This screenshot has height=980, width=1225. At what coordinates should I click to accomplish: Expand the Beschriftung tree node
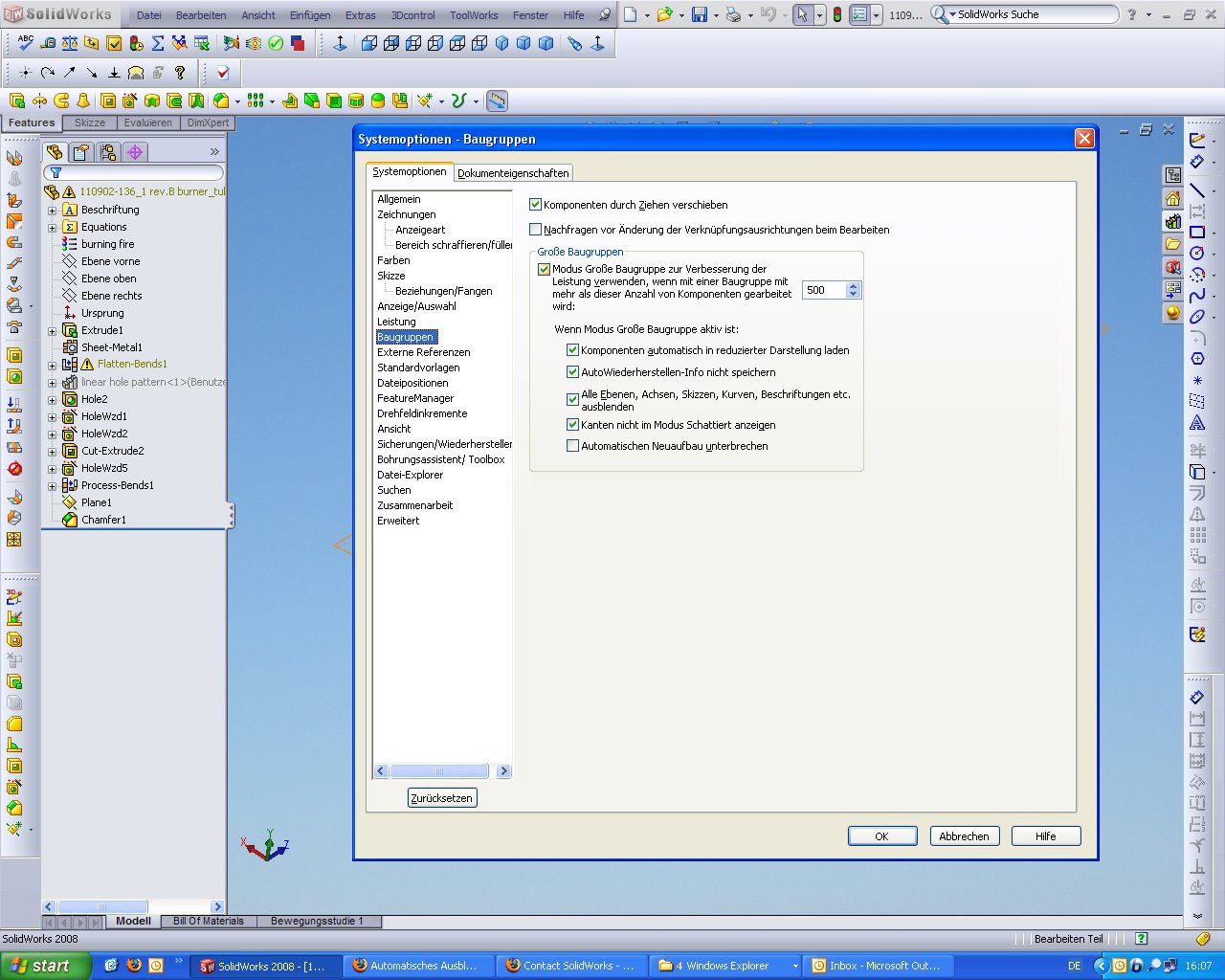(x=53, y=211)
